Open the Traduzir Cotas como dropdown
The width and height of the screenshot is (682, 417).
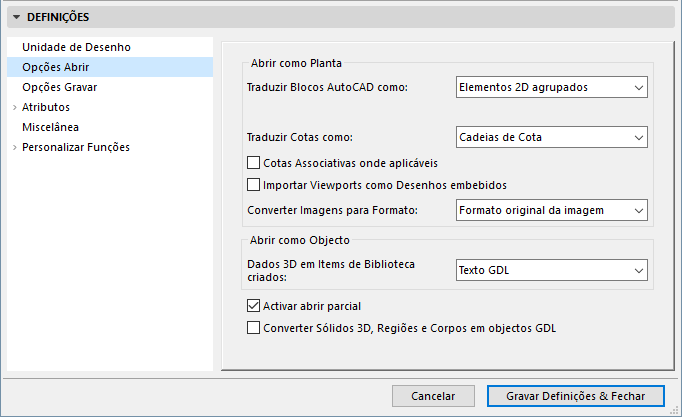551,137
